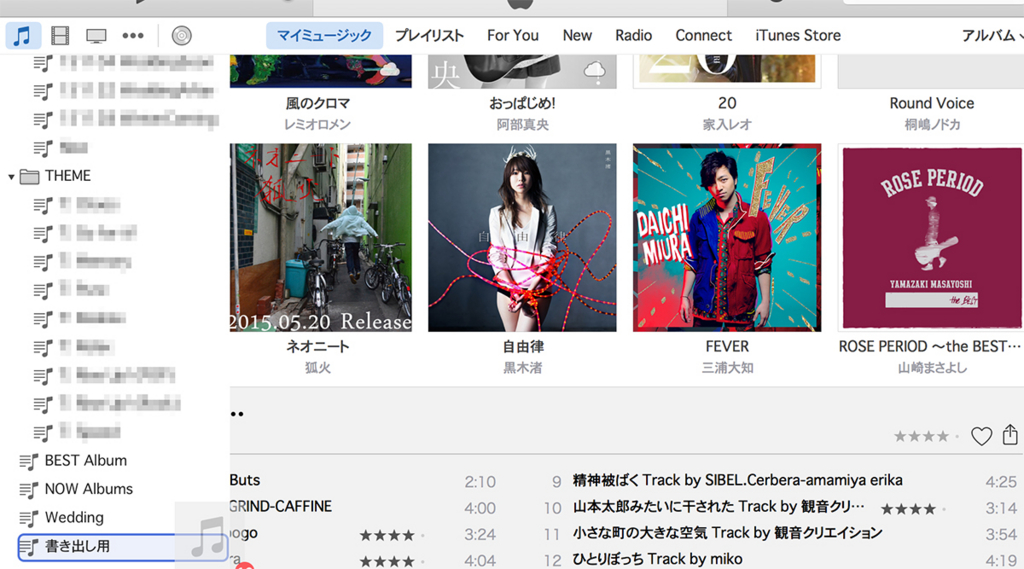Image resolution: width=1024 pixels, height=569 pixels.
Task: Select the FEVER album cover
Action: pos(727,238)
